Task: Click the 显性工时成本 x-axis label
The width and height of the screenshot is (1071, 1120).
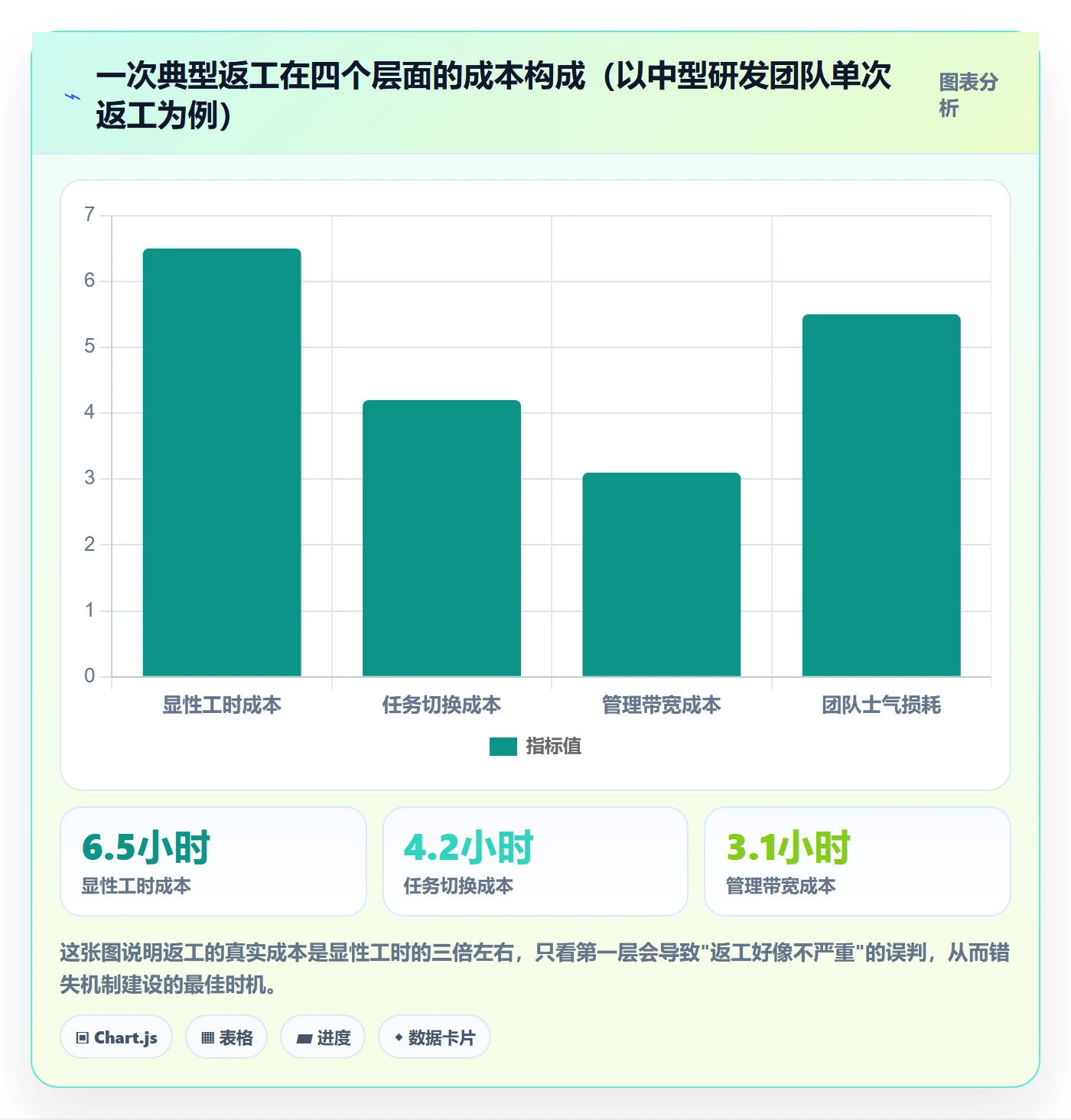Action: coord(222,705)
